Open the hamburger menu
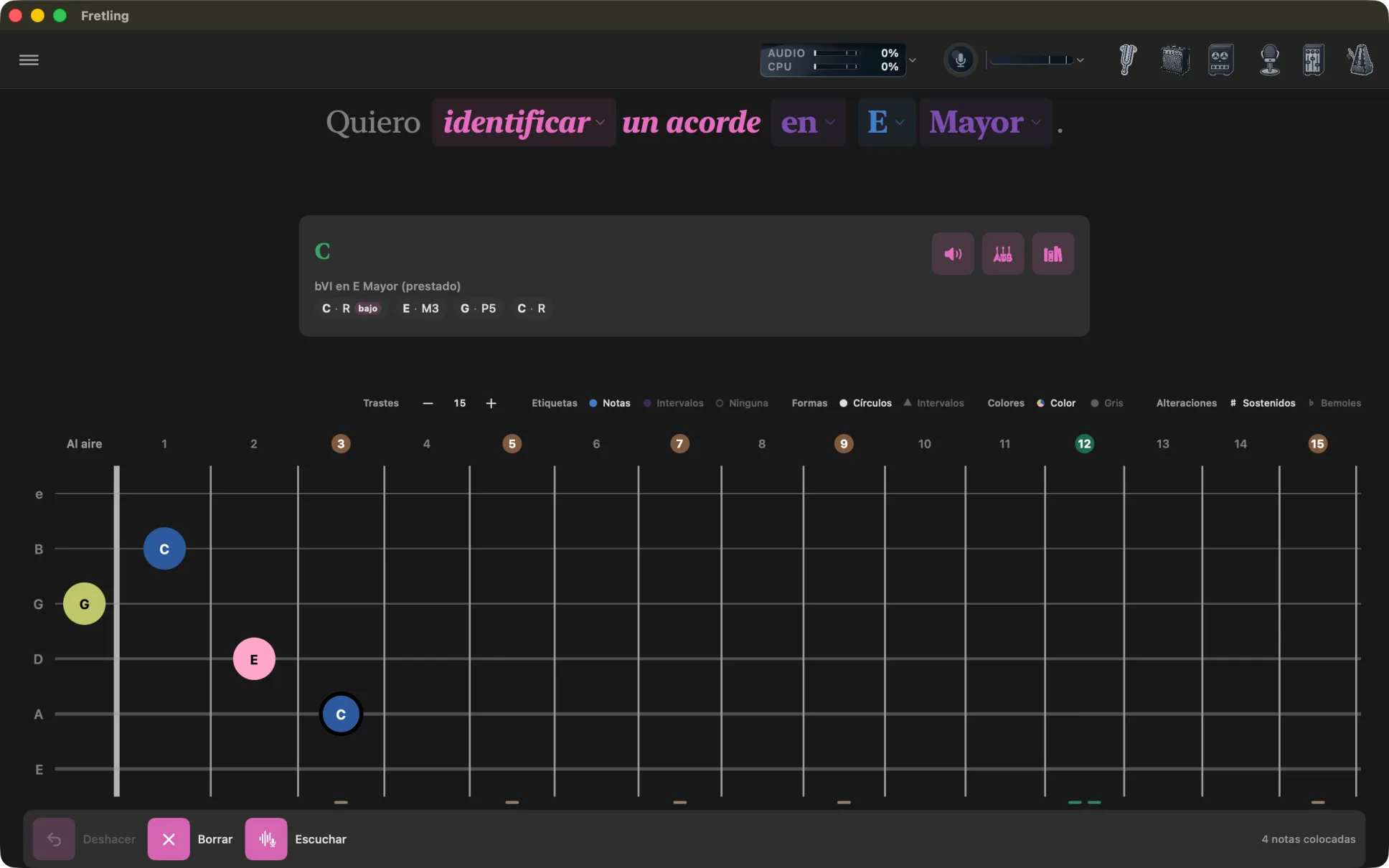Viewport: 1389px width, 868px height. pyautogui.click(x=29, y=60)
